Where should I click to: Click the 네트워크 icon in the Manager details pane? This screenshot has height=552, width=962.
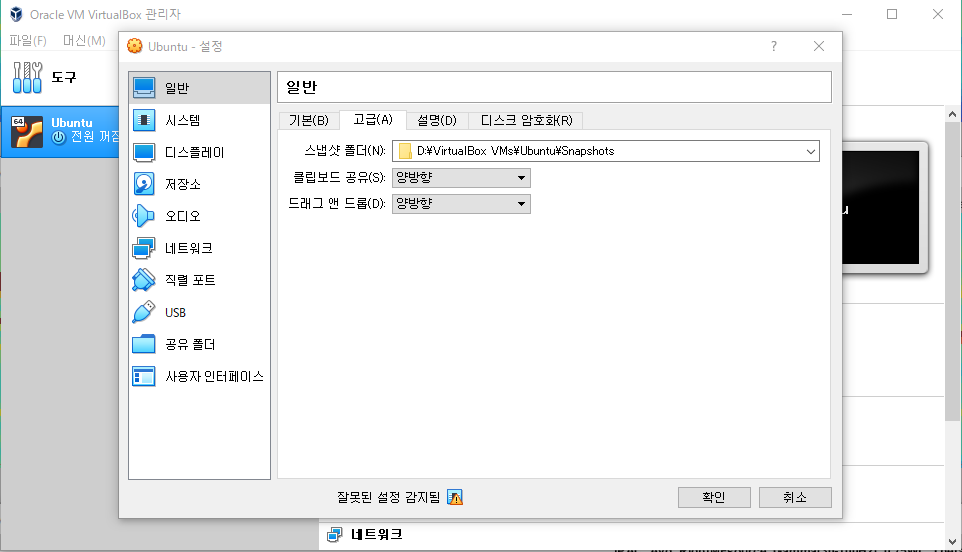click(334, 535)
